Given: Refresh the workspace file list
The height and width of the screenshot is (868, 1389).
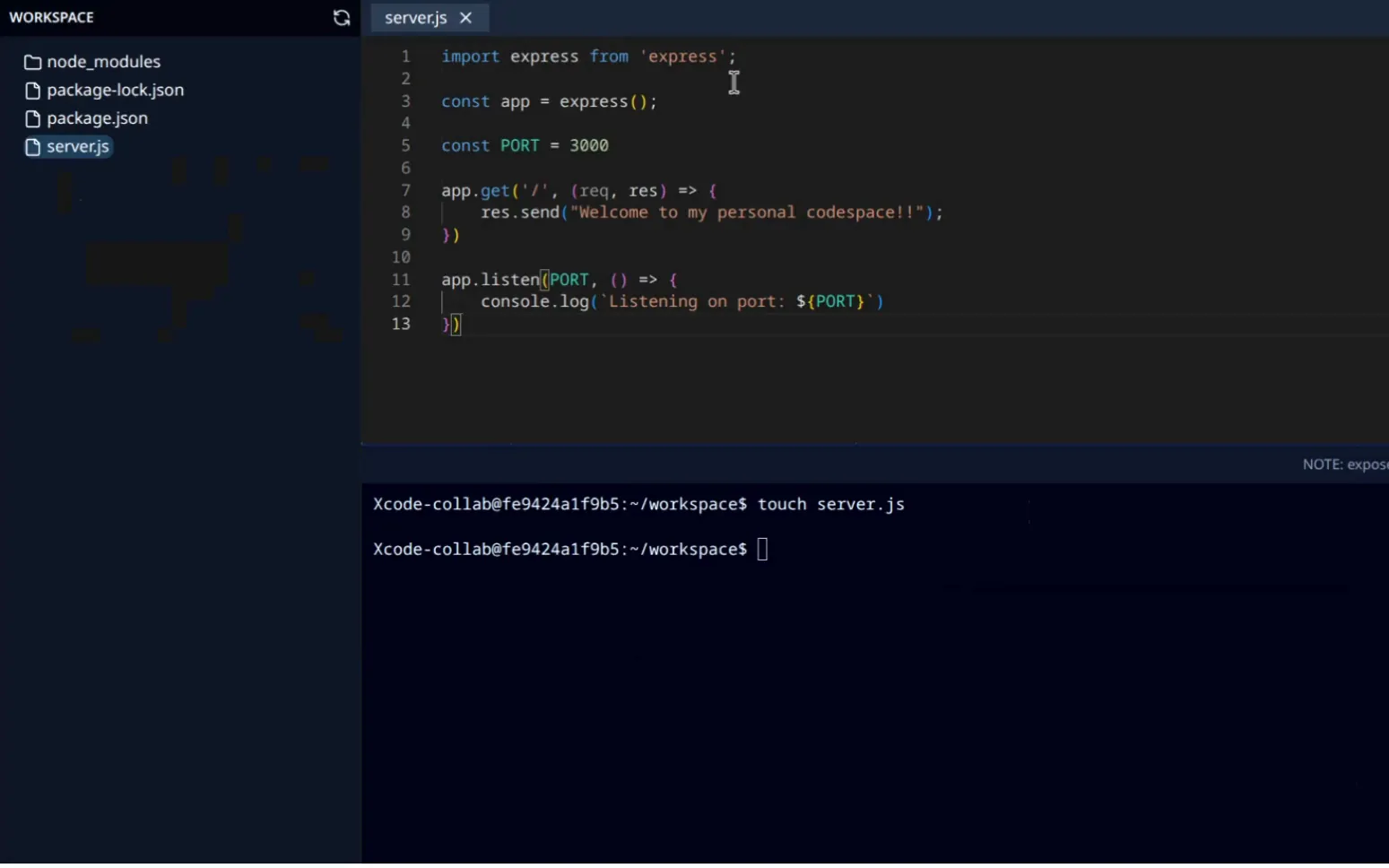Looking at the screenshot, I should tap(342, 18).
